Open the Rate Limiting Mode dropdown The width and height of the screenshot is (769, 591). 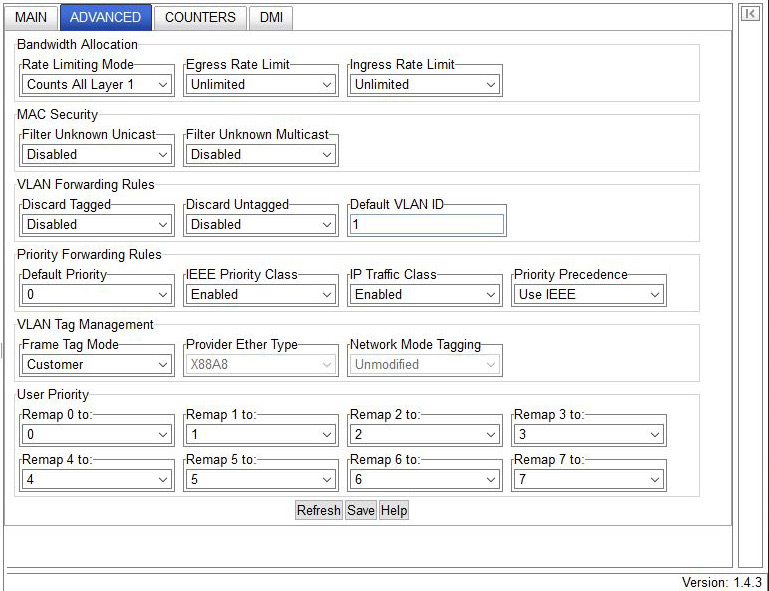(97, 85)
